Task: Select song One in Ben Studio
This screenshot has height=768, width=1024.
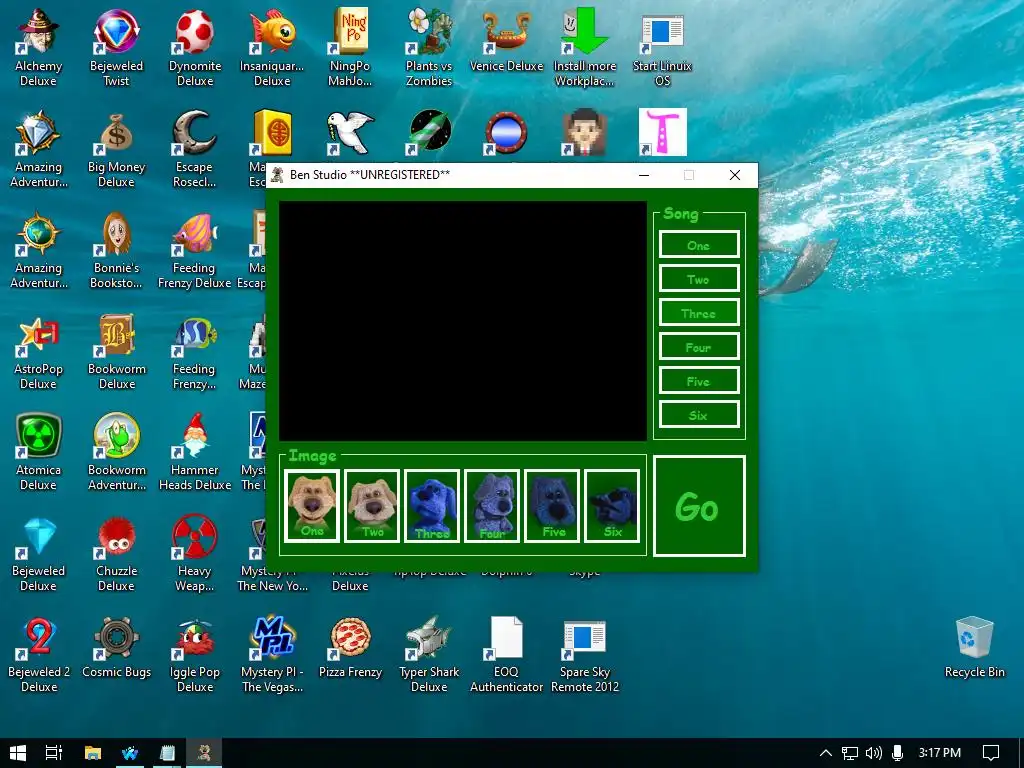Action: tap(699, 245)
